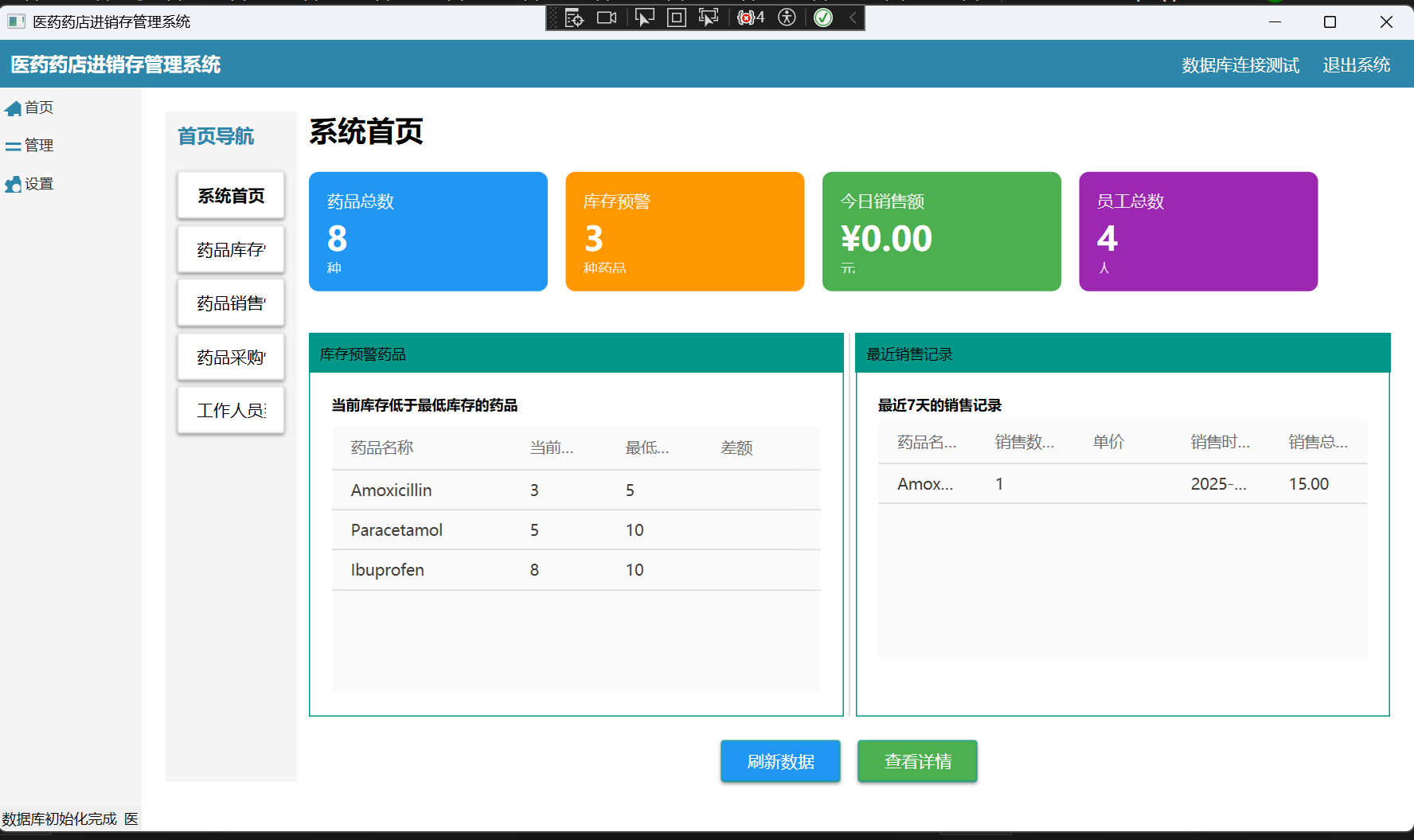Click the 15.00 sales total cell
Image resolution: width=1414 pixels, height=840 pixels.
1309,484
